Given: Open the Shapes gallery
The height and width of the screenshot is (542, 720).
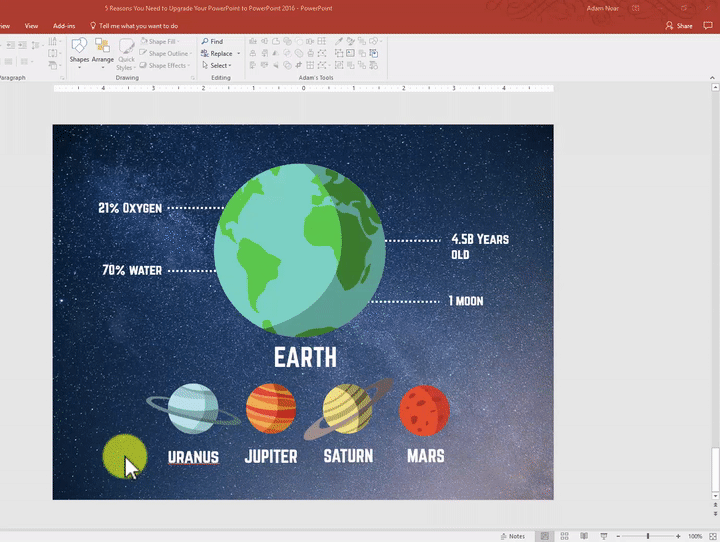Looking at the screenshot, I should click(79, 50).
